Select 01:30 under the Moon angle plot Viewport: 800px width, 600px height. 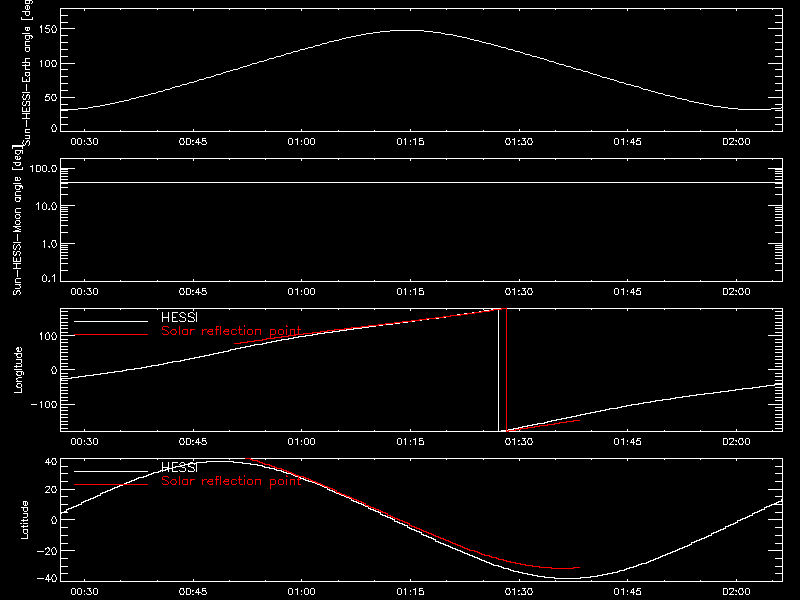[519, 292]
